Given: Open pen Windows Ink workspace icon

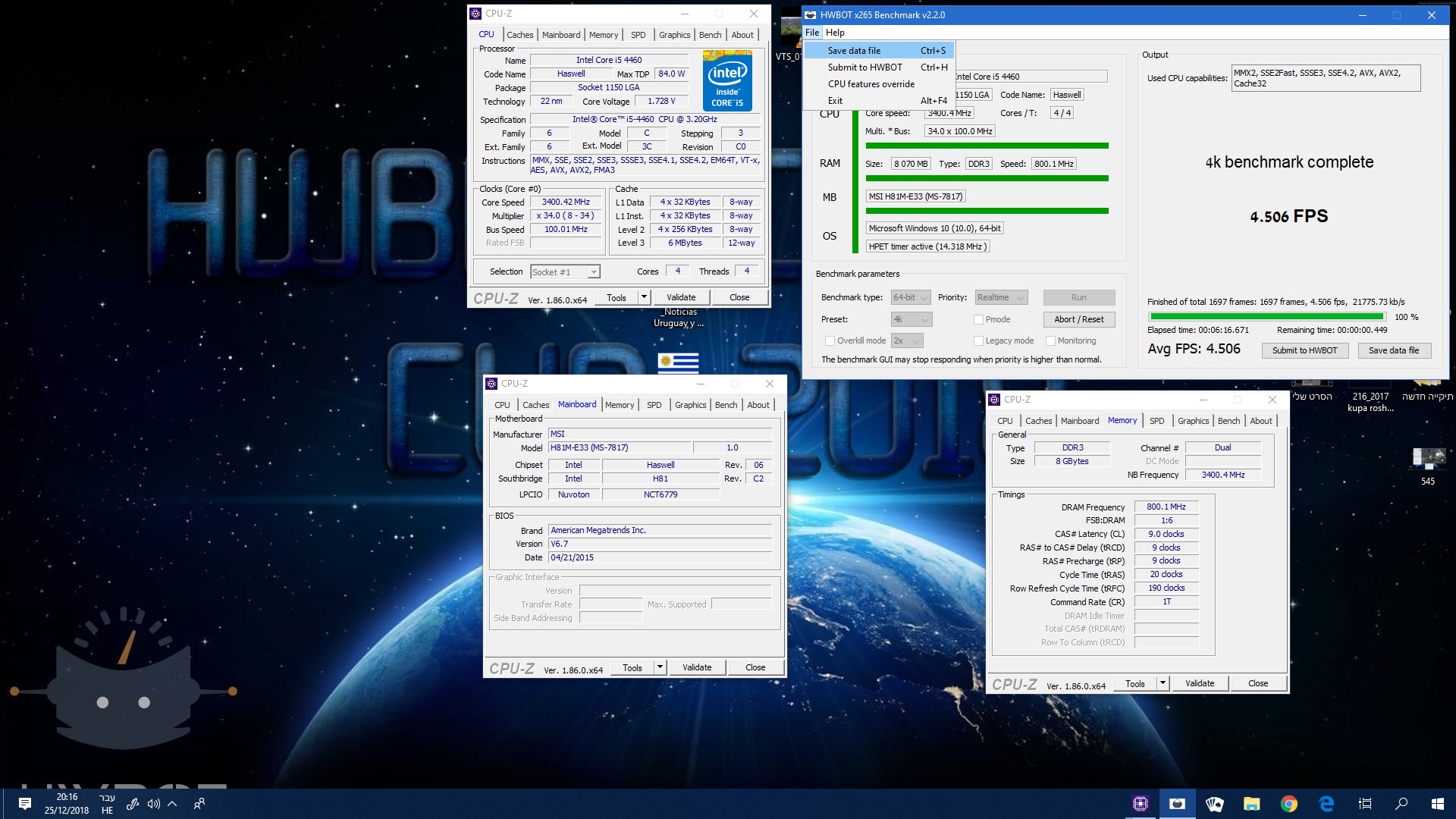Looking at the screenshot, I should click(132, 804).
